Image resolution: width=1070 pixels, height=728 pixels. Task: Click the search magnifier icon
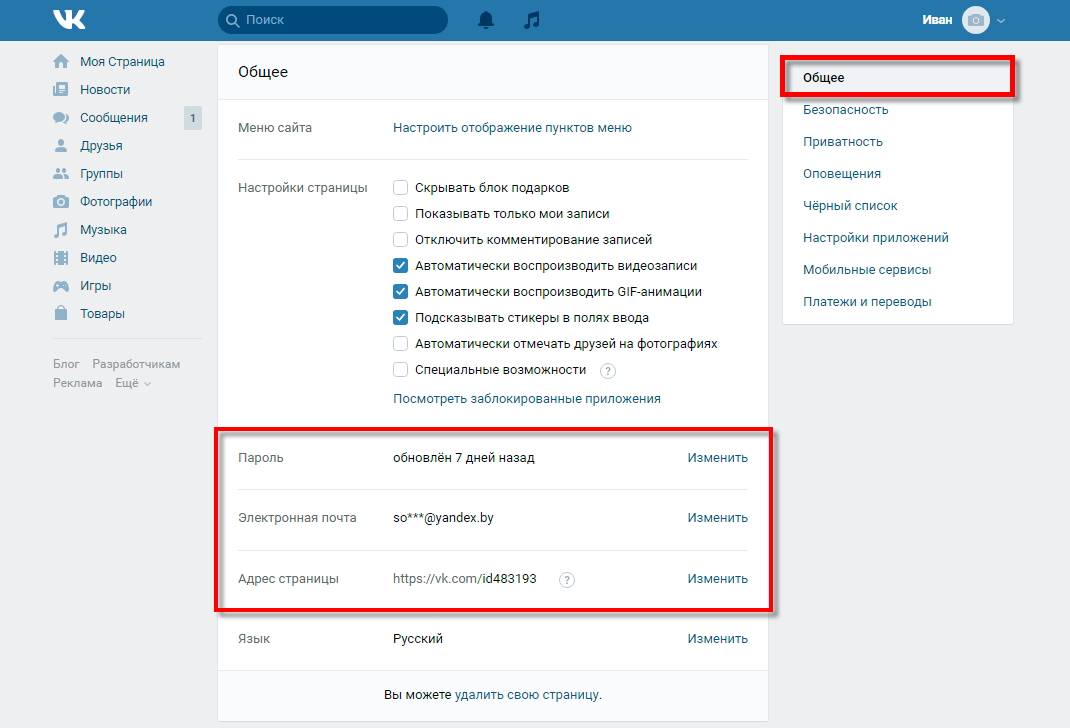[233, 20]
